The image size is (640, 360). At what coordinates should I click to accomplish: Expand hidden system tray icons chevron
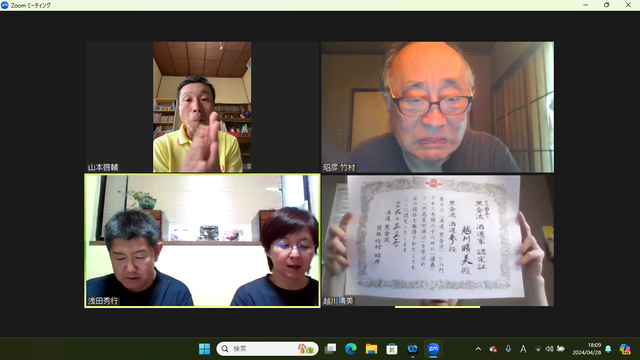(478, 349)
